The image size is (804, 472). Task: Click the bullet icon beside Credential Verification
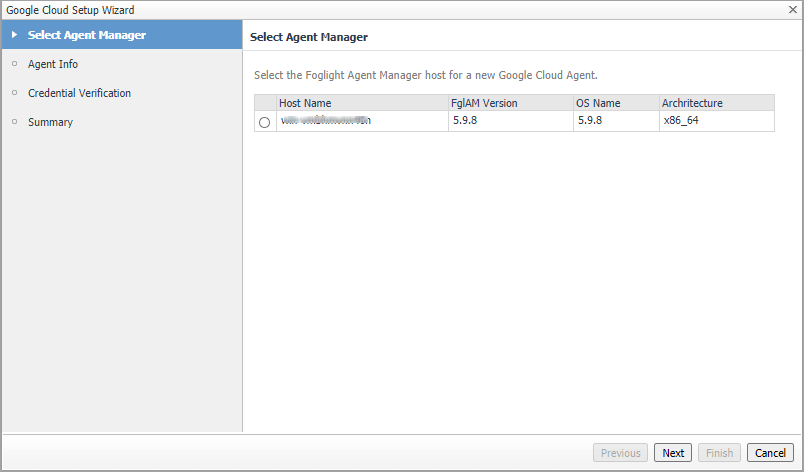pos(14,93)
